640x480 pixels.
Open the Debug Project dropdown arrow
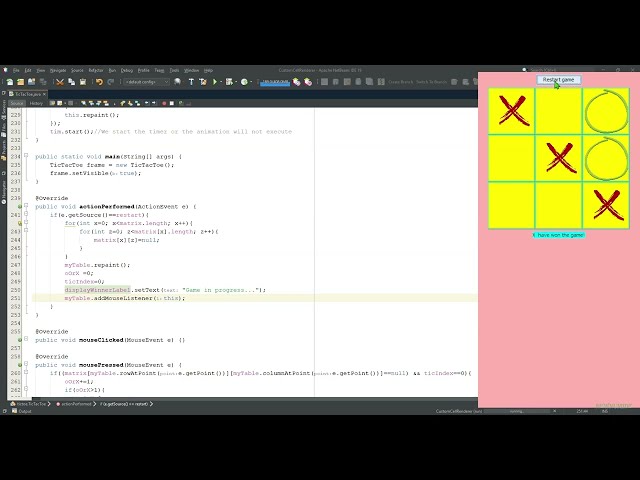(x=236, y=82)
